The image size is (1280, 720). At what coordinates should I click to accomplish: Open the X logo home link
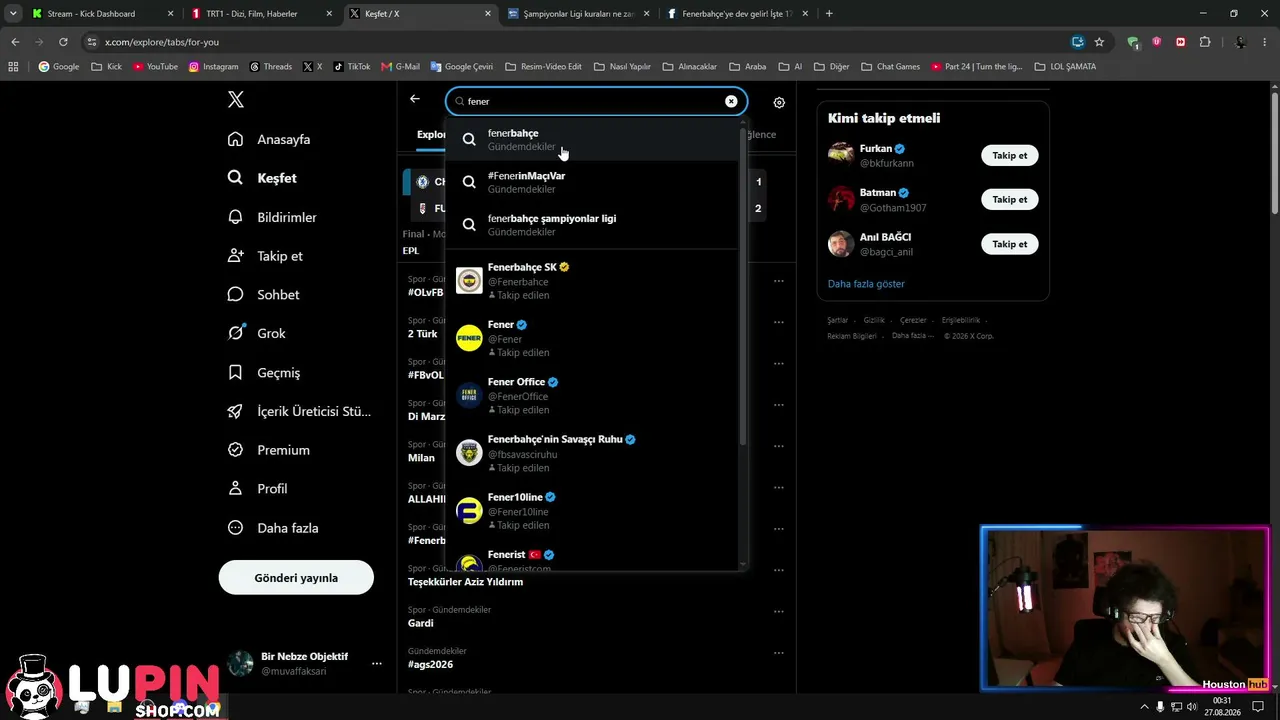(236, 99)
